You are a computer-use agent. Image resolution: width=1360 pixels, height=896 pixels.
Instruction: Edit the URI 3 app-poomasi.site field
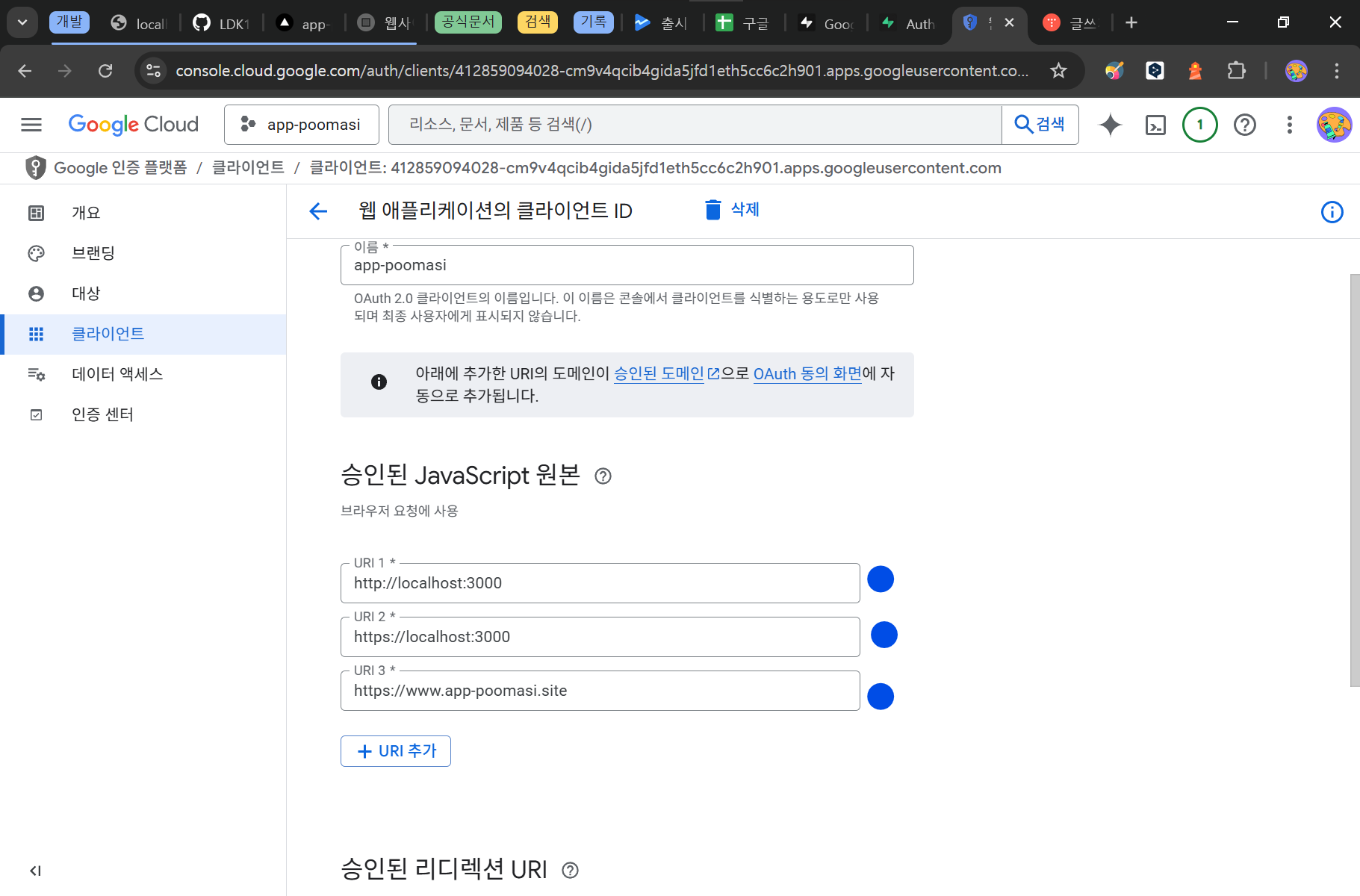pyautogui.click(x=600, y=691)
